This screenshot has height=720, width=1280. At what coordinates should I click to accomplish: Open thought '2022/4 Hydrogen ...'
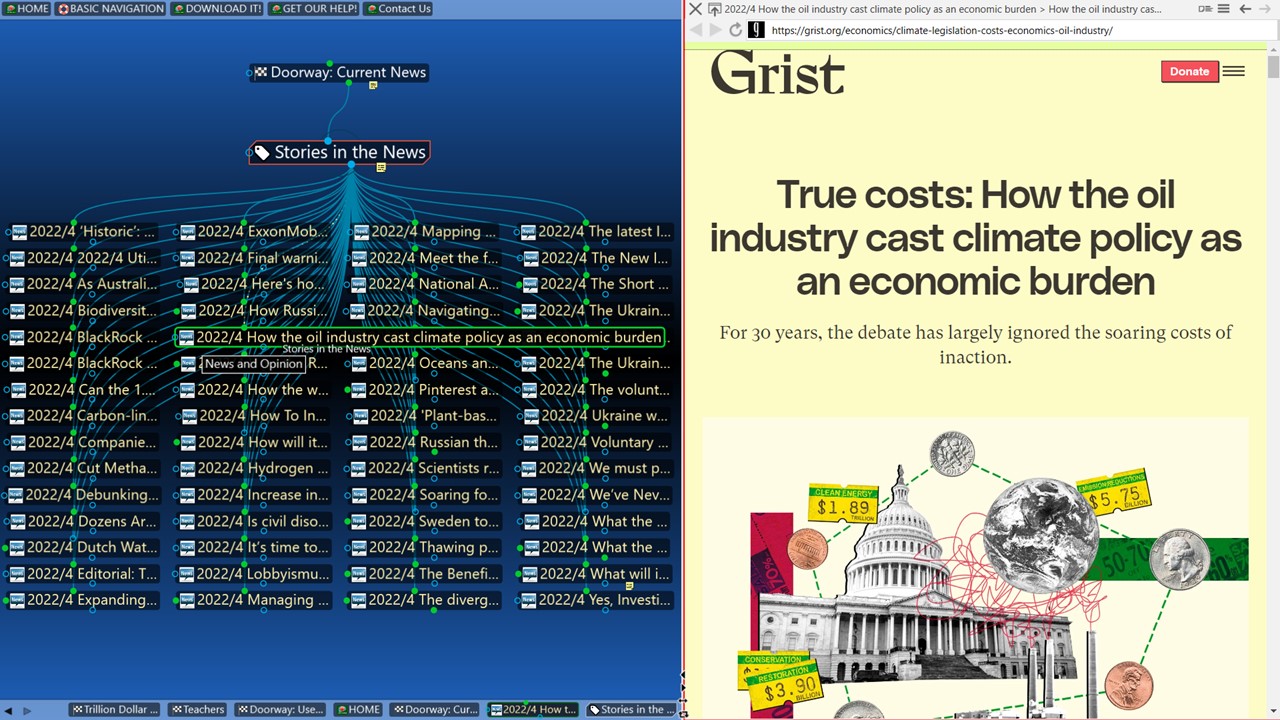point(254,468)
